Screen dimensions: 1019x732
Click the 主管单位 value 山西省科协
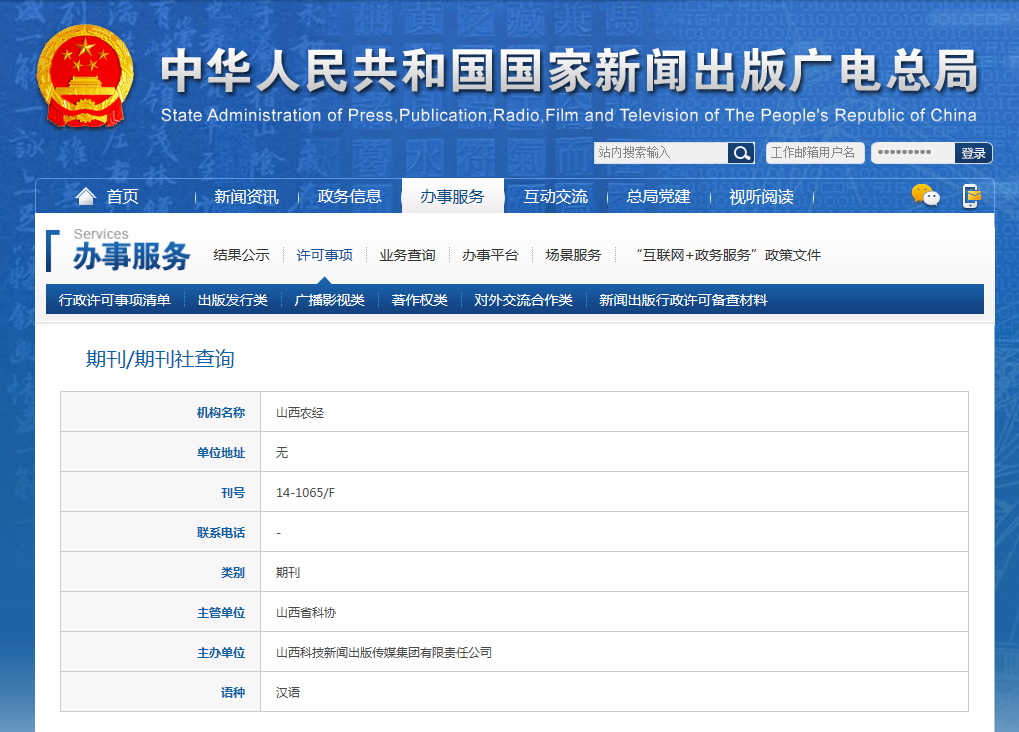[305, 612]
